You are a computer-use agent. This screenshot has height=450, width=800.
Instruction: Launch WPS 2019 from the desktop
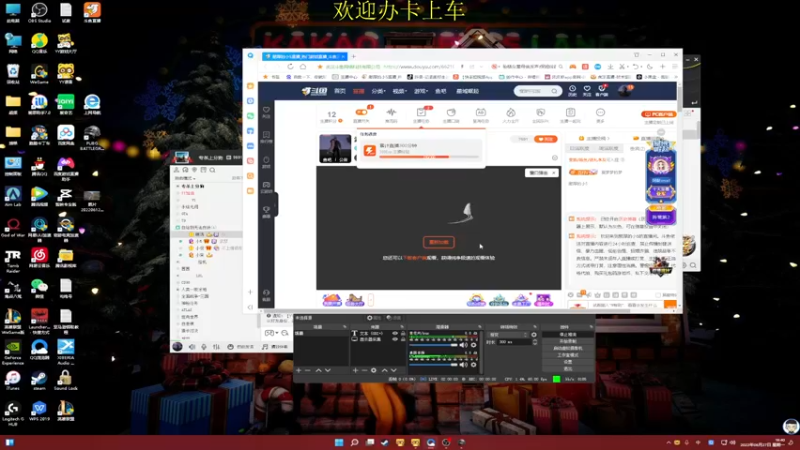coord(39,411)
